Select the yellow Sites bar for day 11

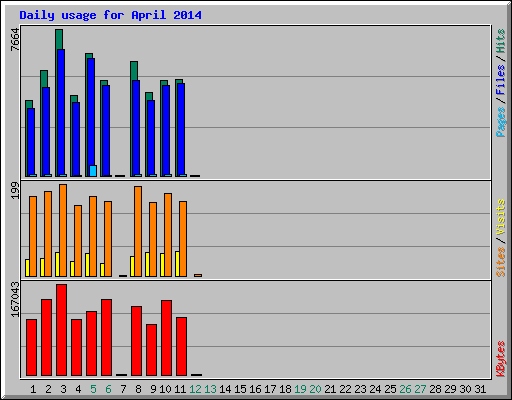pyautogui.click(x=177, y=264)
